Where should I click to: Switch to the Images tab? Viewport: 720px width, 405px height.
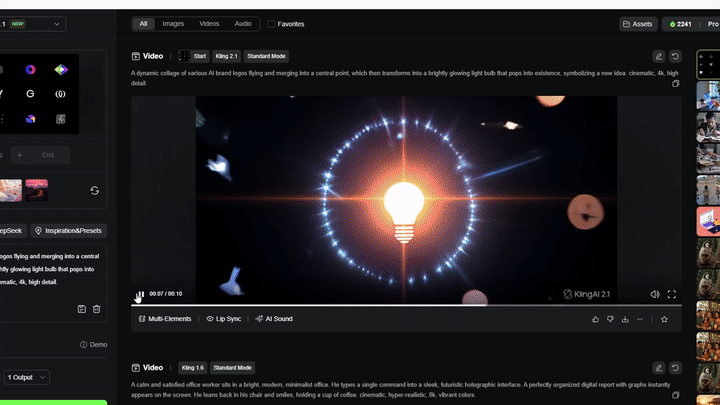pyautogui.click(x=174, y=23)
